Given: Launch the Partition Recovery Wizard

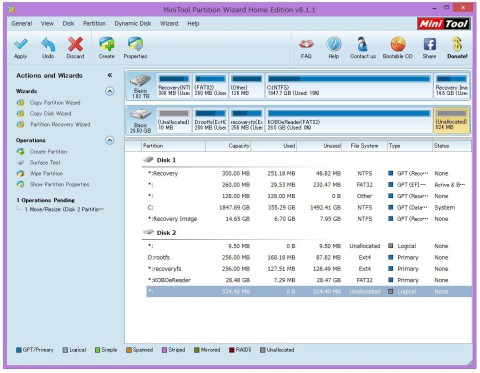Looking at the screenshot, I should click(60, 125).
